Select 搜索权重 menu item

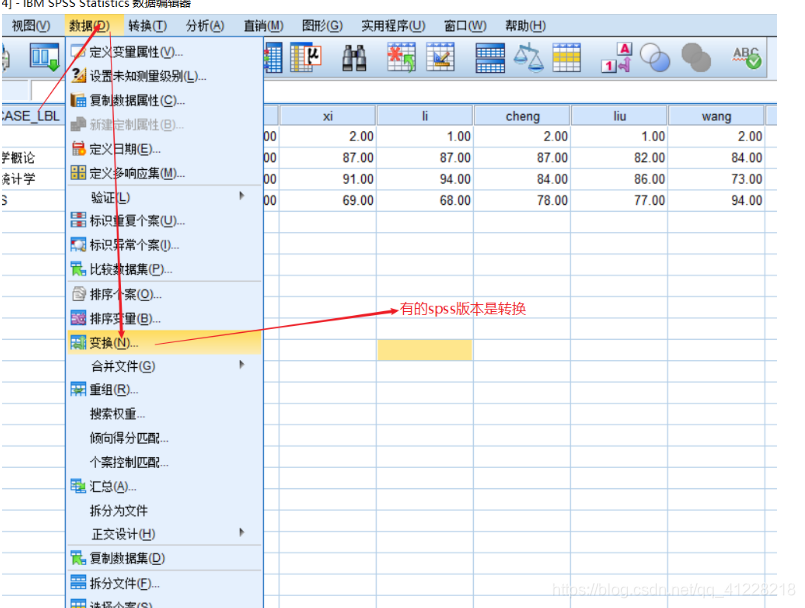coord(164,414)
